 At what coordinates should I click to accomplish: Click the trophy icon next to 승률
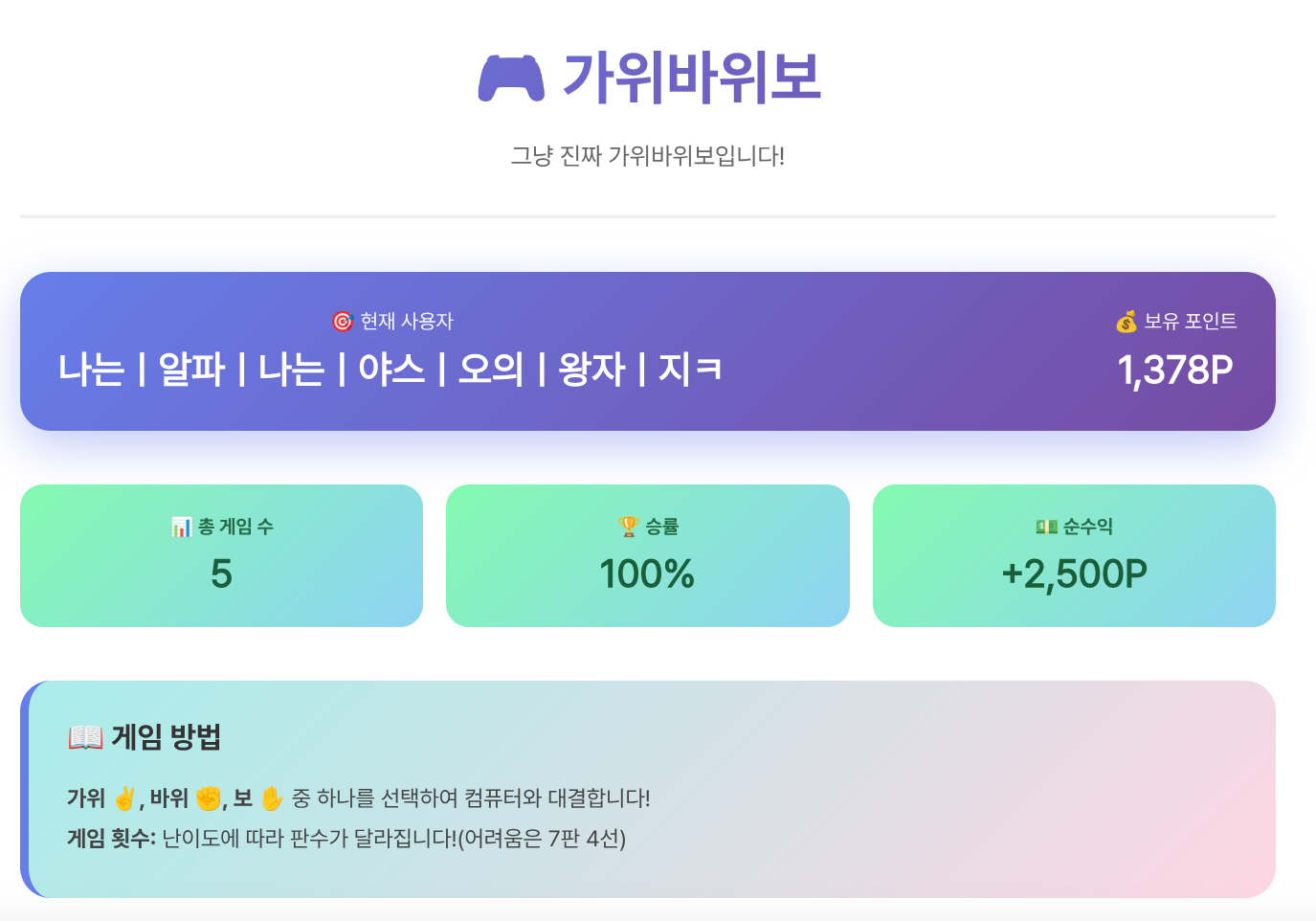click(629, 527)
